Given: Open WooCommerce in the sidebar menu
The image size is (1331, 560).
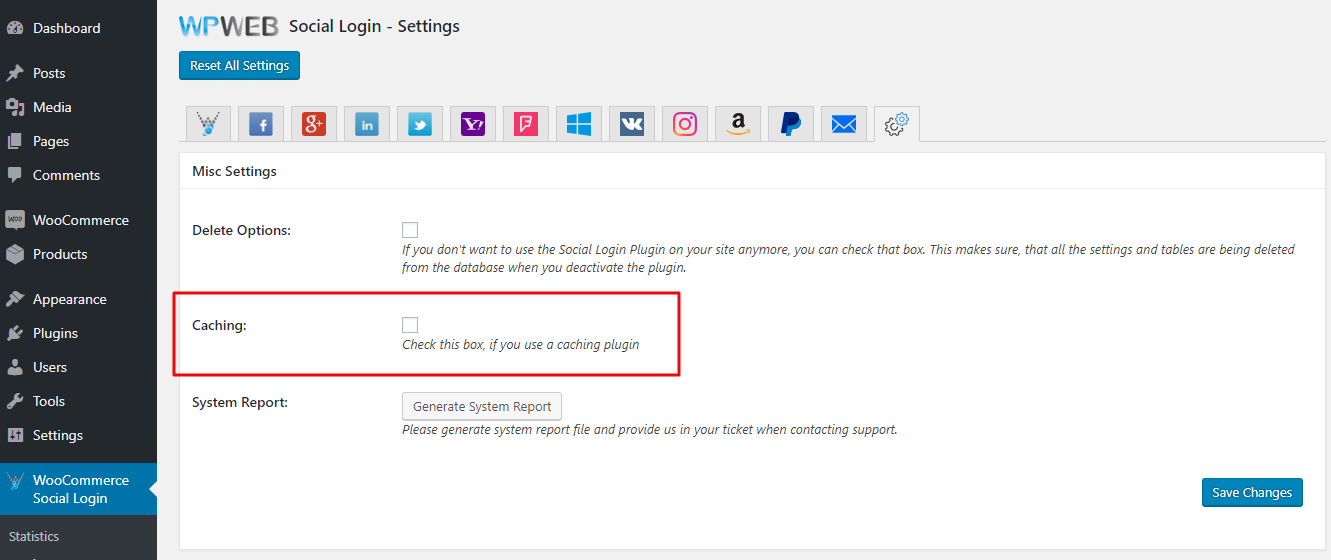Looking at the screenshot, I should 80,220.
